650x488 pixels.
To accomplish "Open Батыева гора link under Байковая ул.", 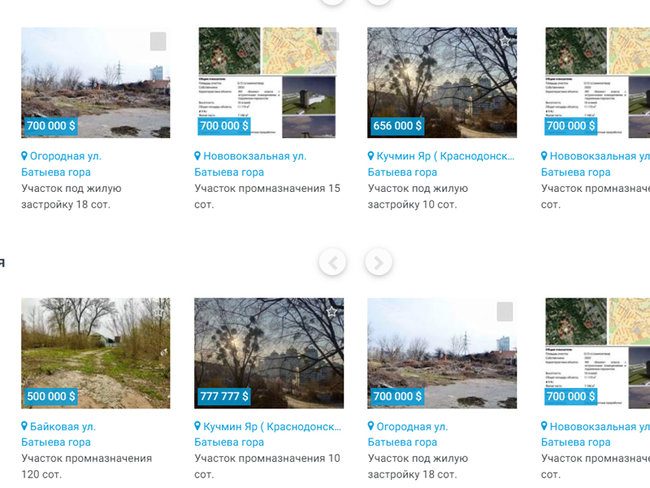I will (x=56, y=442).
